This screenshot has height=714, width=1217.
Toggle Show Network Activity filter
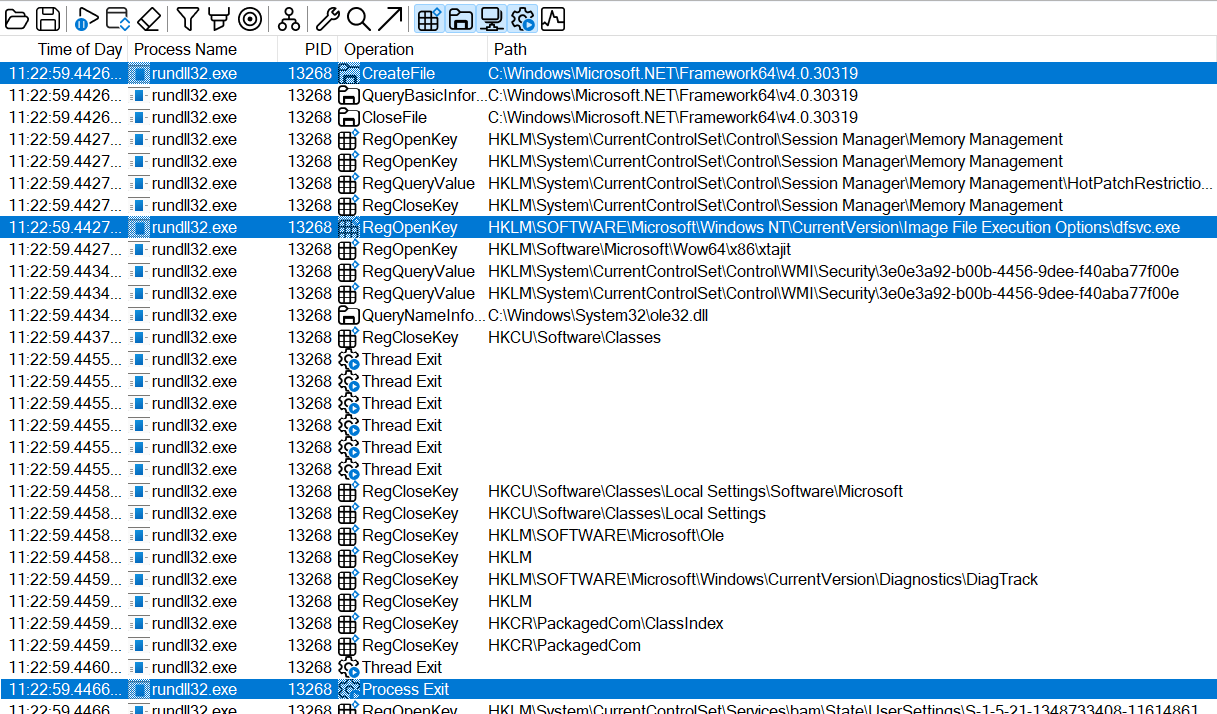(x=491, y=18)
